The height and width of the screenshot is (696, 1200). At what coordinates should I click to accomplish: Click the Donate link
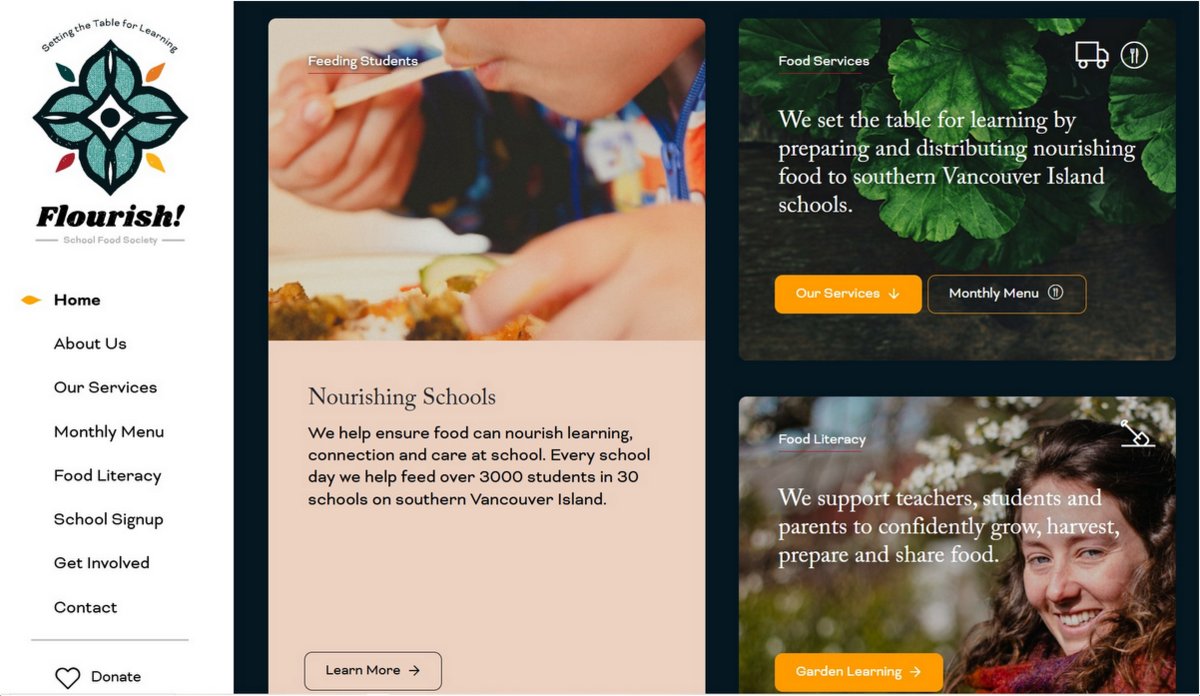116,677
